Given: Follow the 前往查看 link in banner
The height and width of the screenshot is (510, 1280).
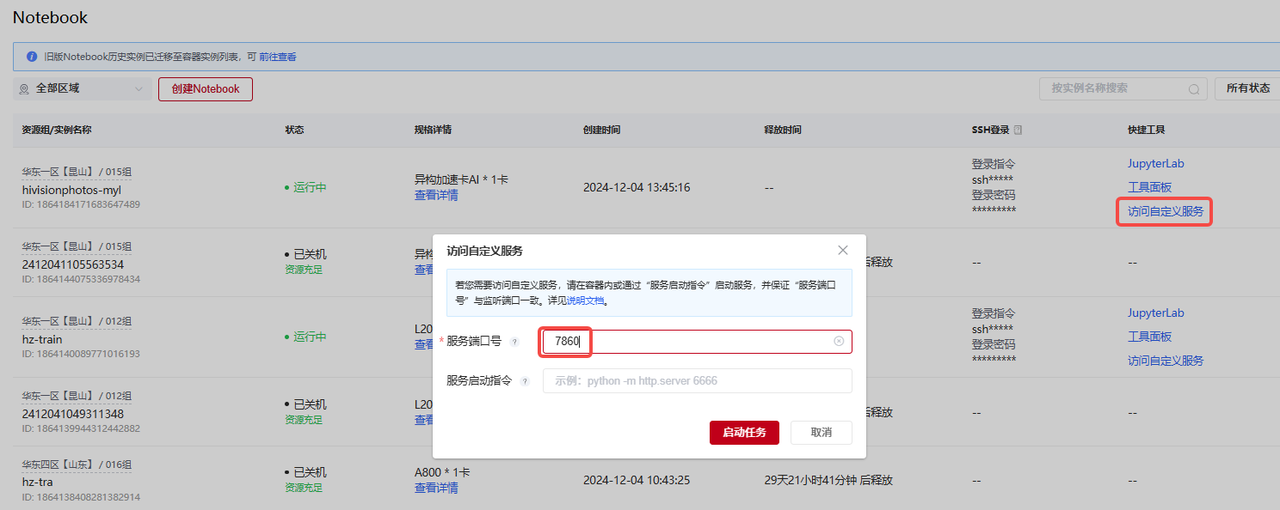Looking at the screenshot, I should (x=277, y=57).
